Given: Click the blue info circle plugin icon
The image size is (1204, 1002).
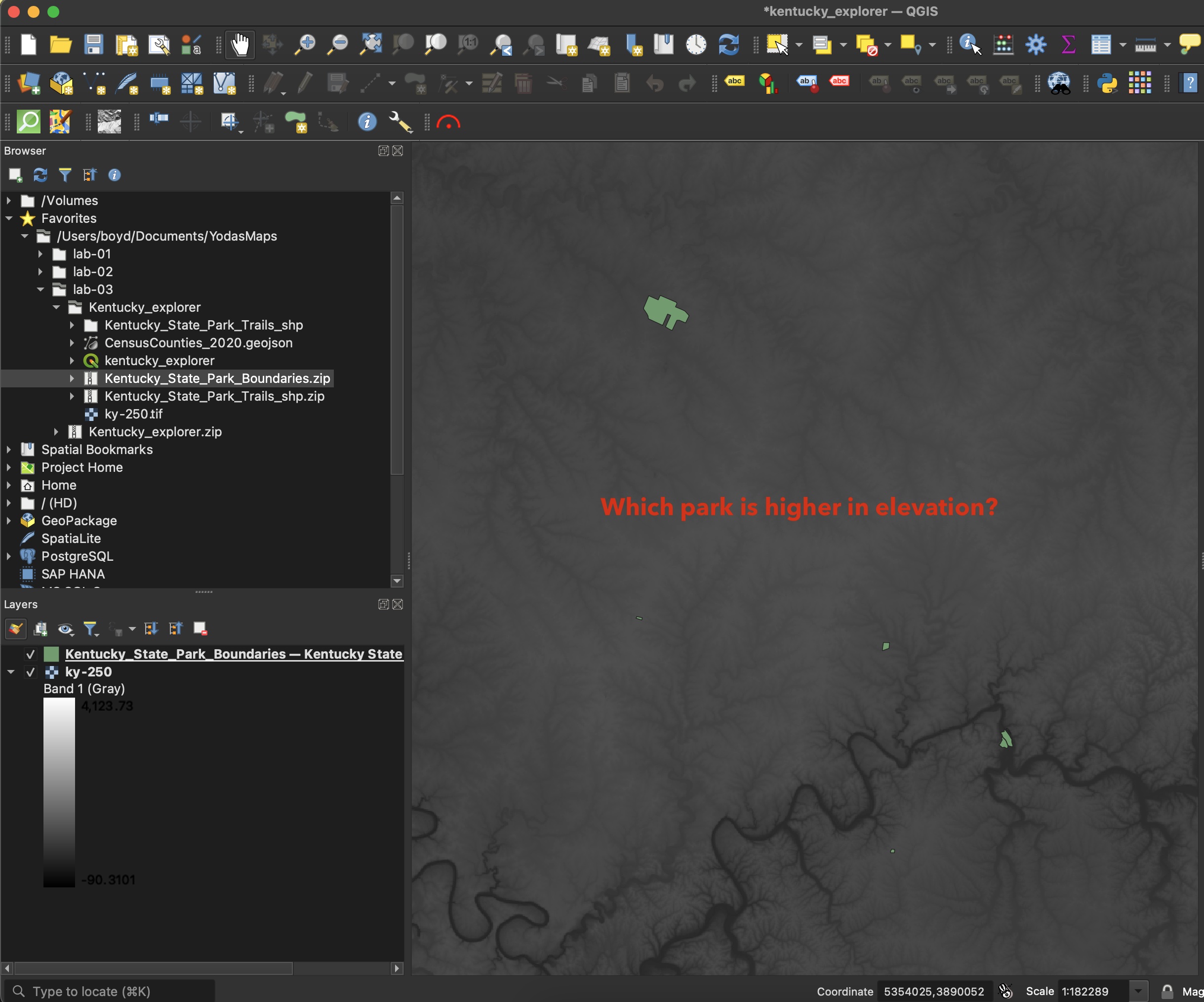Looking at the screenshot, I should click(367, 122).
